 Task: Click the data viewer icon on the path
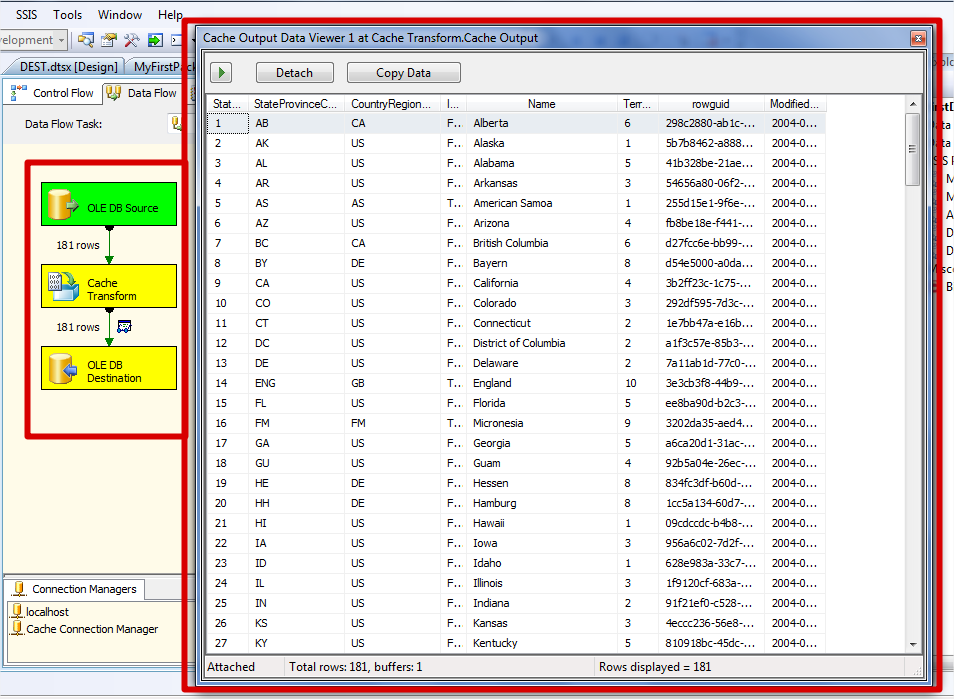pos(125,326)
